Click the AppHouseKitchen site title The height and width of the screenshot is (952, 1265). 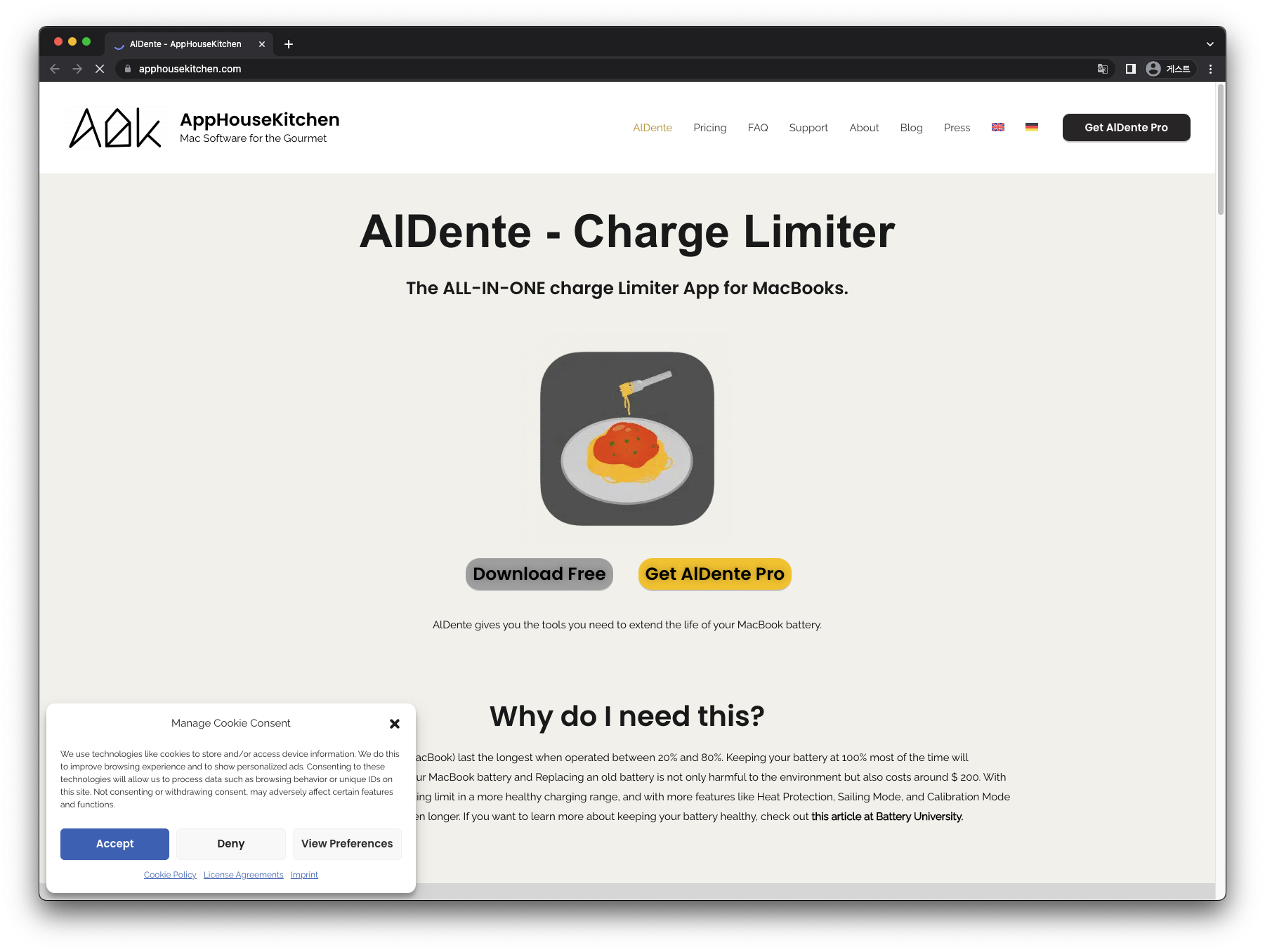[260, 119]
